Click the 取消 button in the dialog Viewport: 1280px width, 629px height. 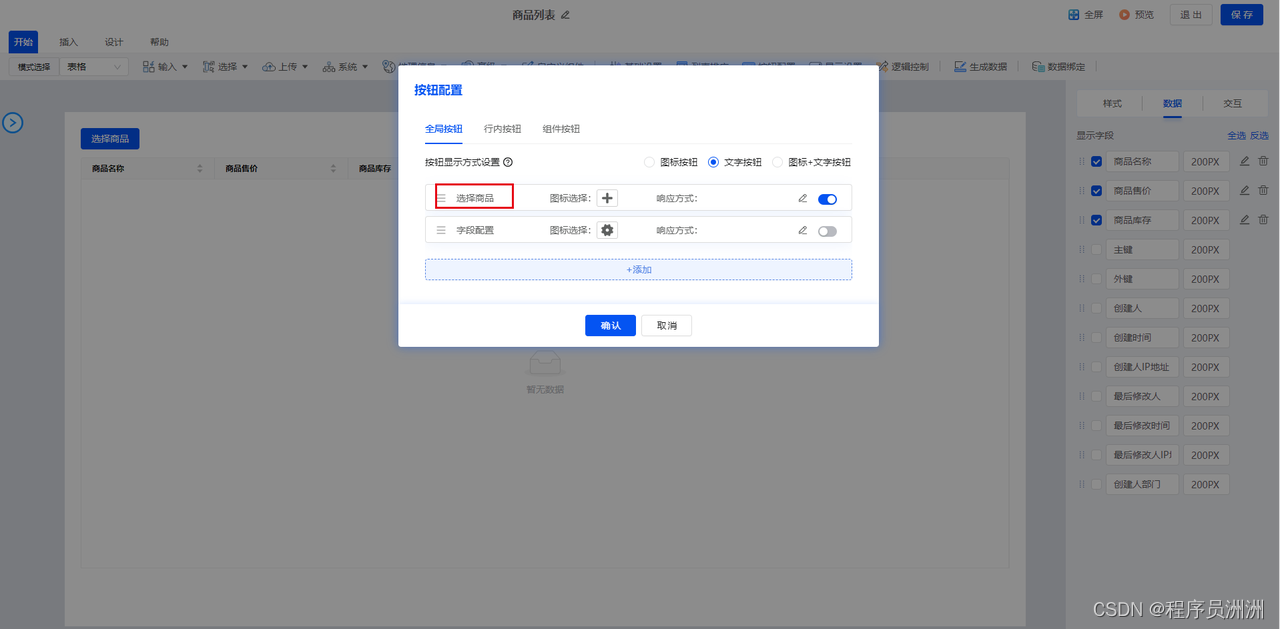point(666,326)
